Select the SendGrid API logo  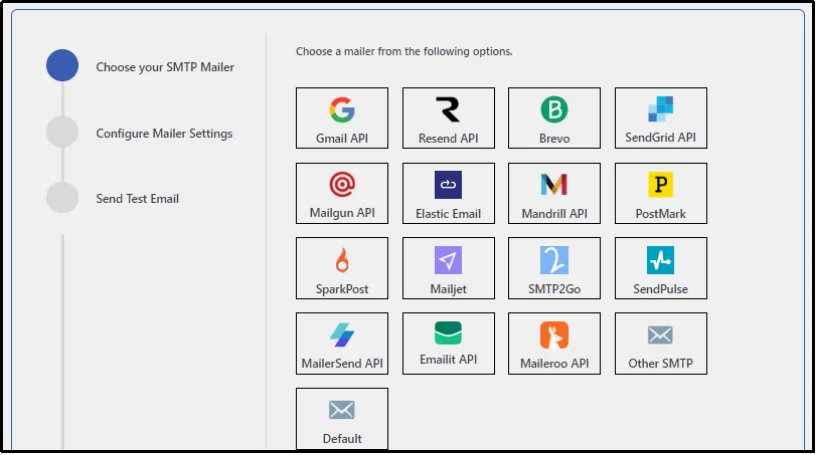[x=660, y=109]
